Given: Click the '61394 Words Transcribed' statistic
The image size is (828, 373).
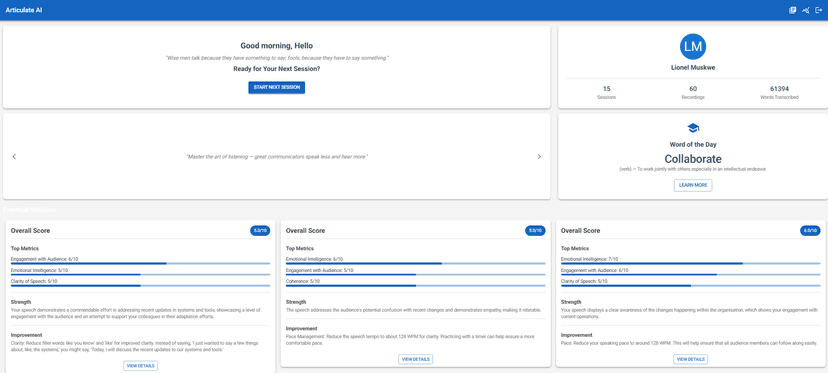Looking at the screenshot, I should pos(779,92).
